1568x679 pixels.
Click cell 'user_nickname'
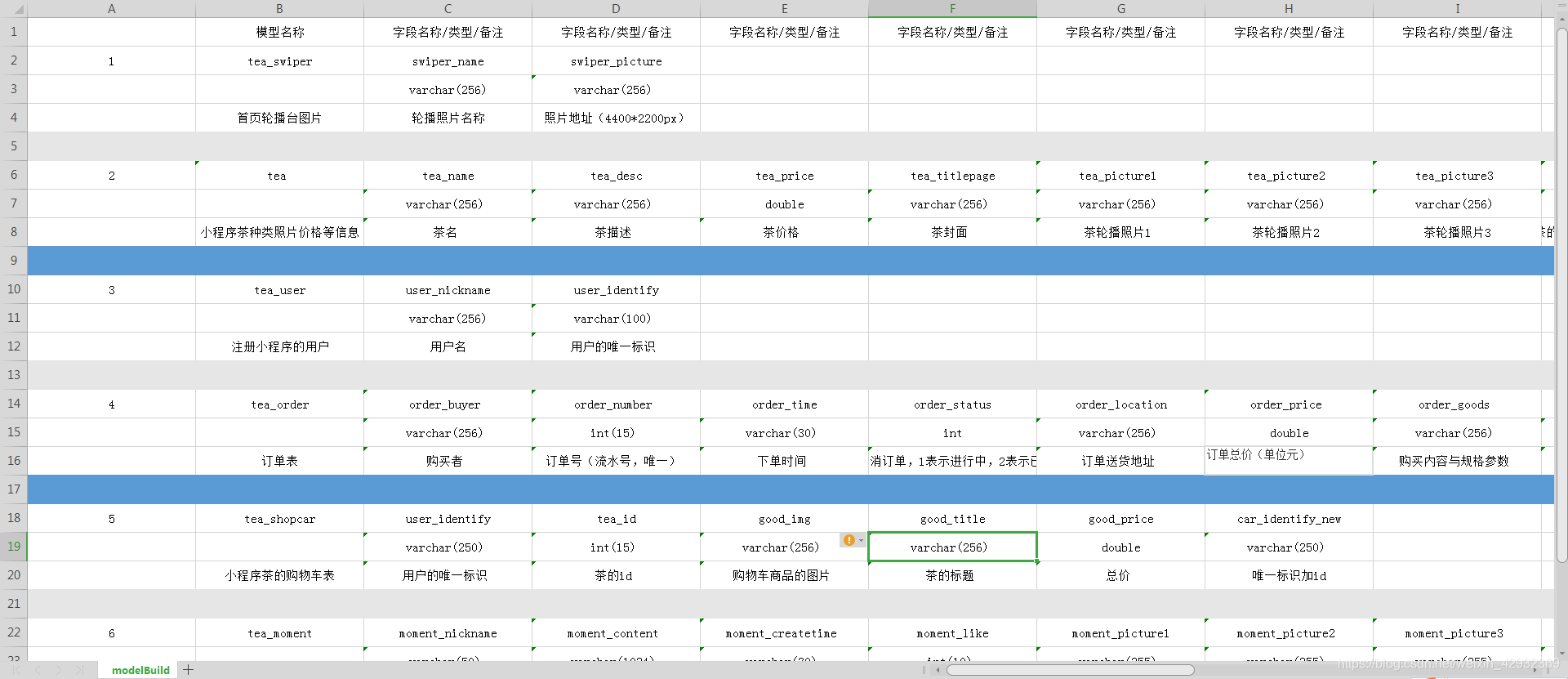(448, 290)
